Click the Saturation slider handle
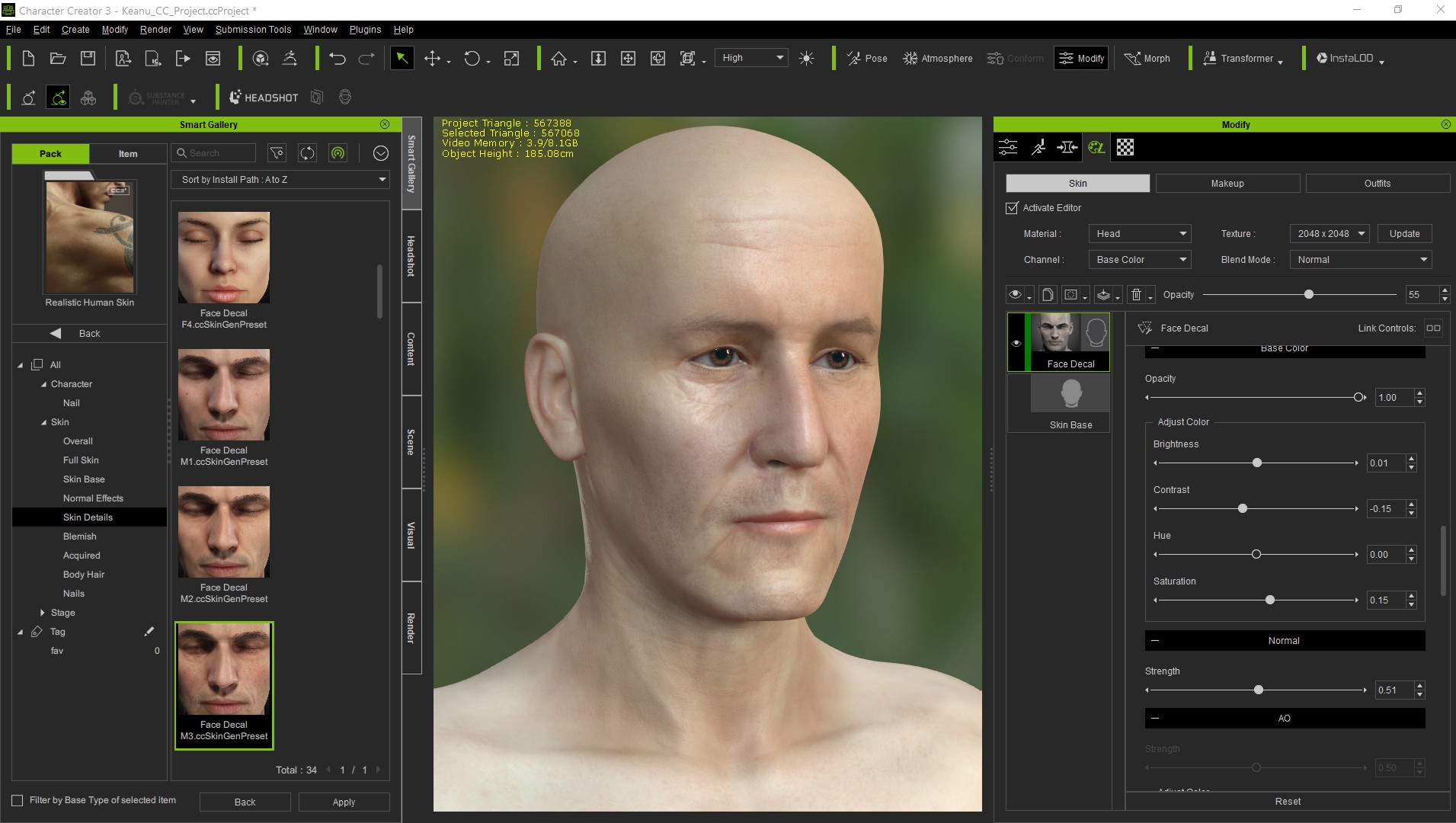 click(x=1270, y=600)
